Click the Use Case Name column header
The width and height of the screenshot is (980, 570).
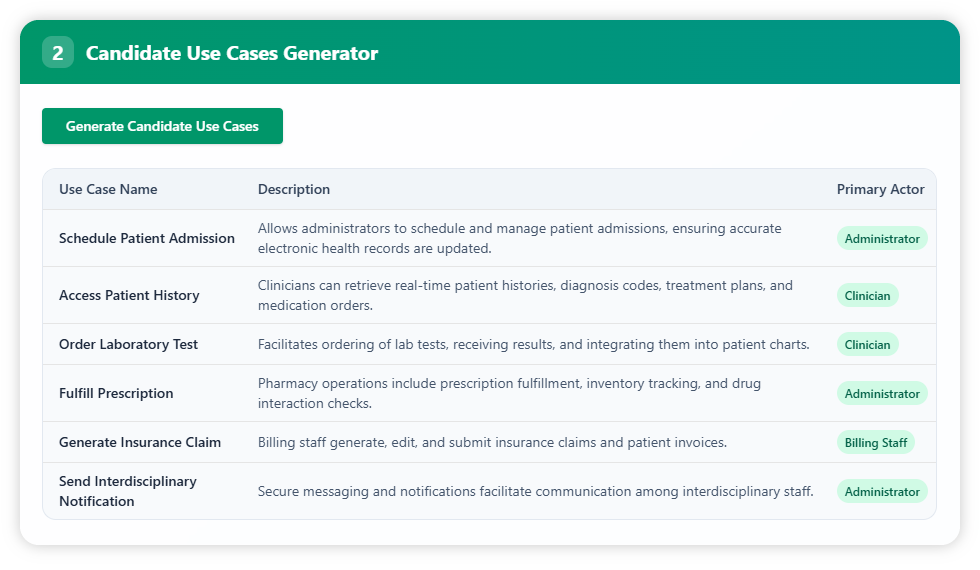point(108,189)
